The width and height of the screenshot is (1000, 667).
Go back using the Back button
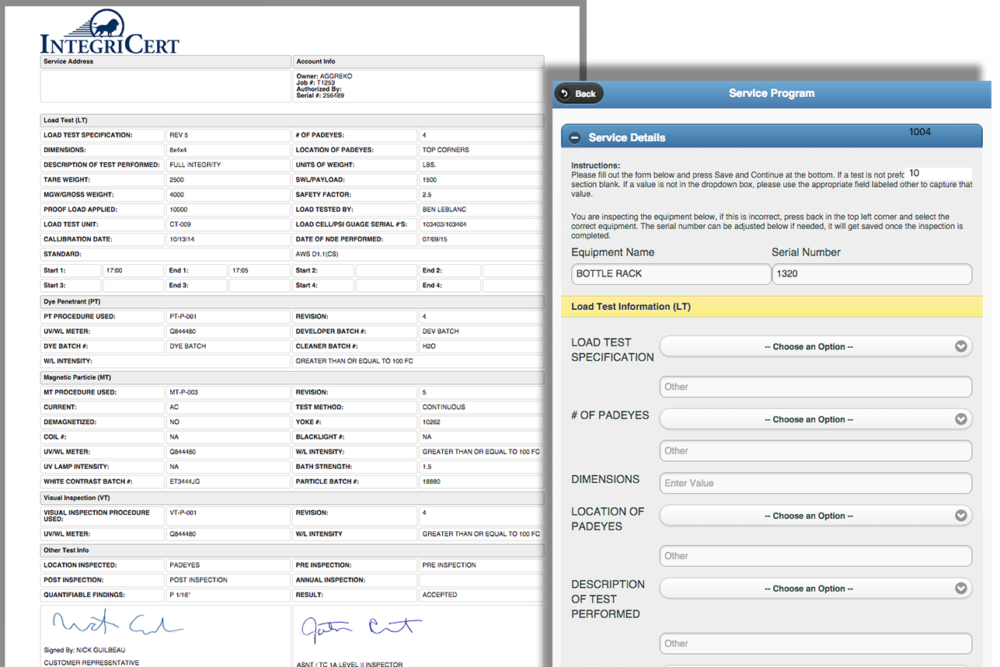point(578,94)
